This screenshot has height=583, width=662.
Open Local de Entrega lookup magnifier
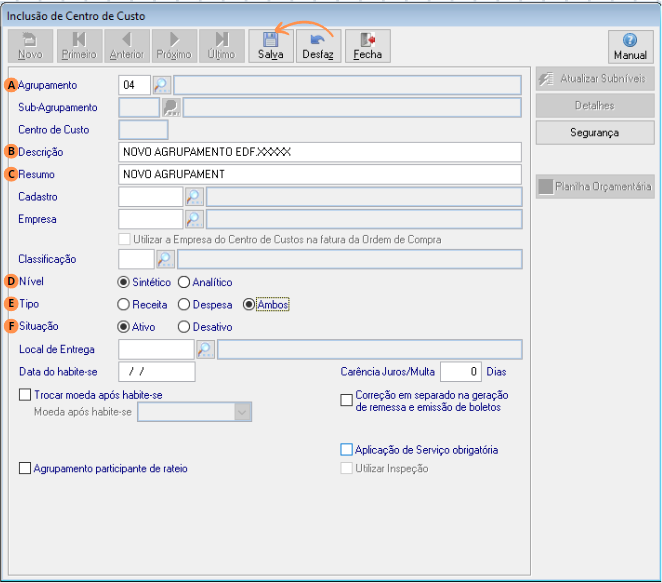pos(206,350)
